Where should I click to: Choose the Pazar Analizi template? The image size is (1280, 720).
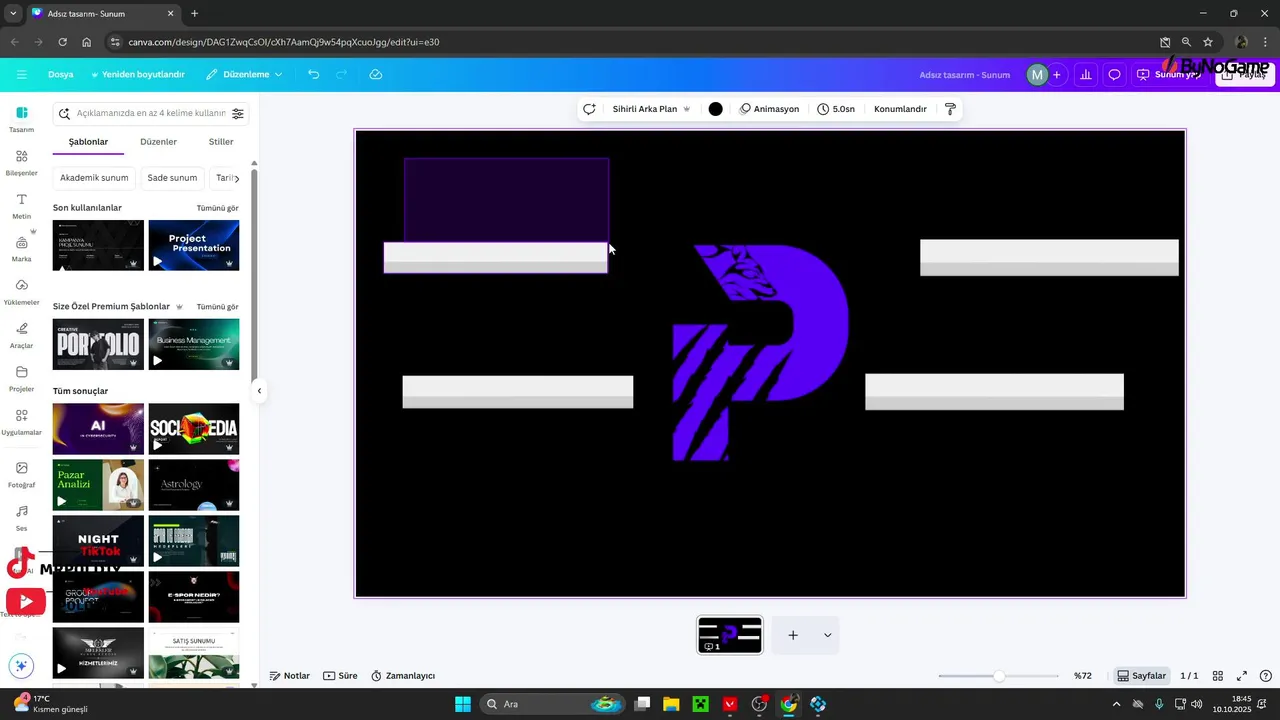[x=98, y=485]
